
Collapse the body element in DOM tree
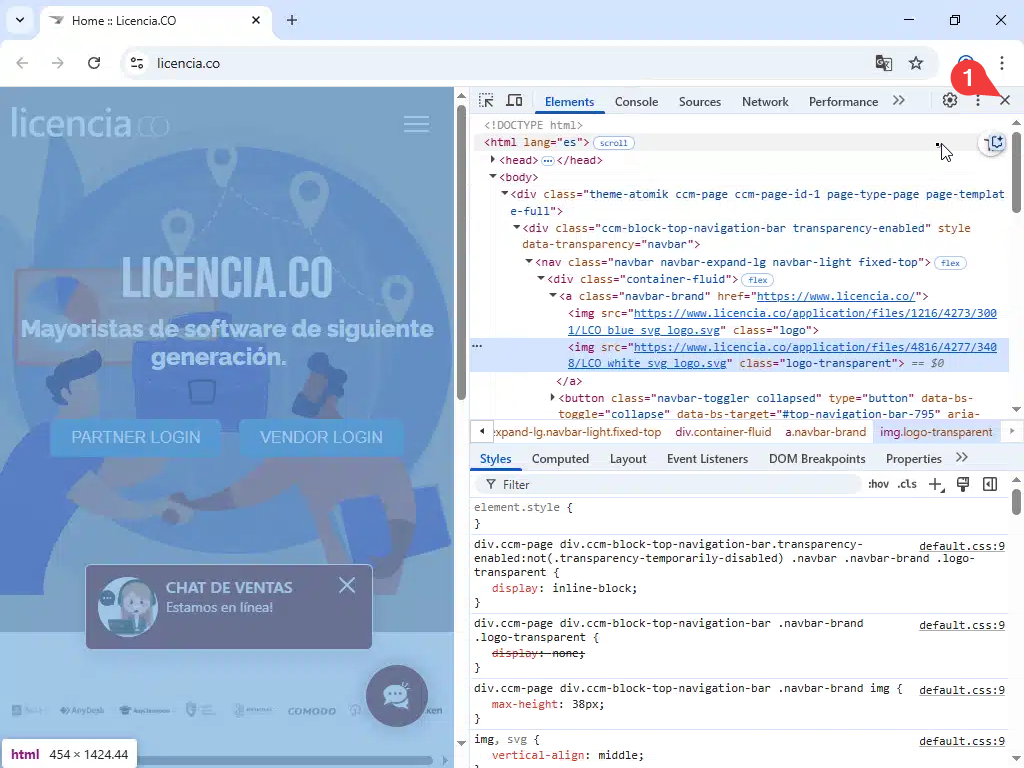coord(493,177)
